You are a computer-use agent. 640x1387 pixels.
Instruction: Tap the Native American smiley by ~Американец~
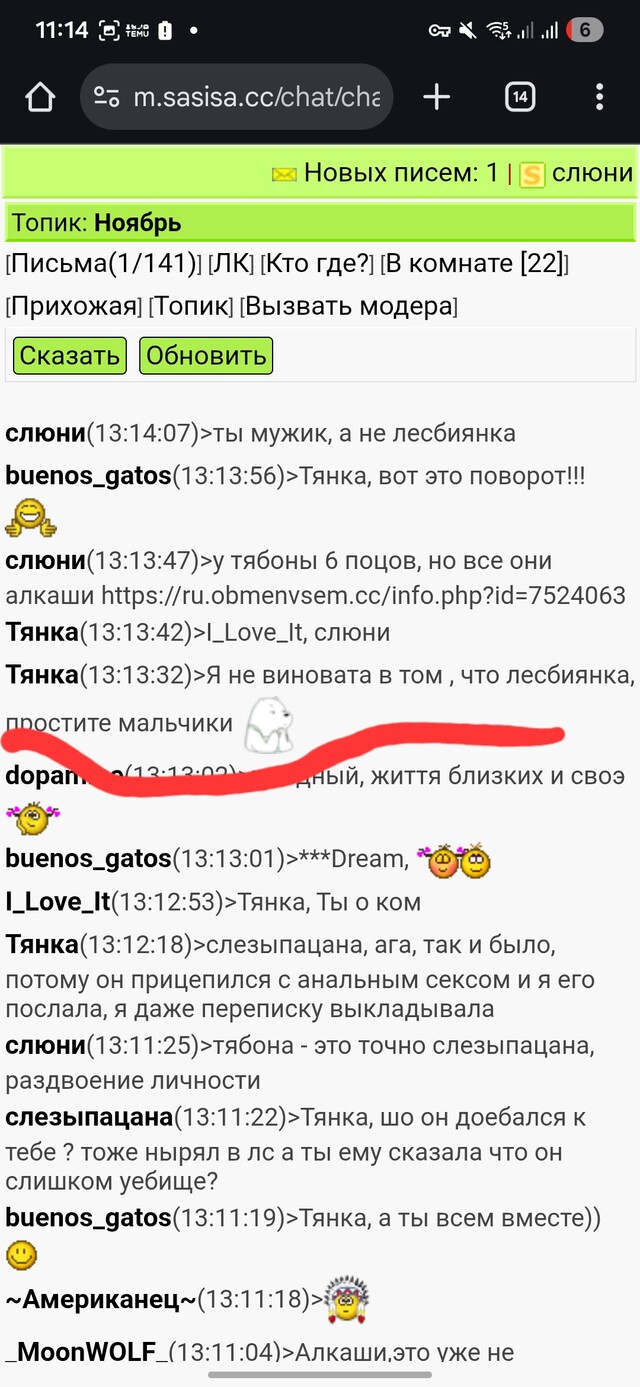click(x=346, y=1298)
